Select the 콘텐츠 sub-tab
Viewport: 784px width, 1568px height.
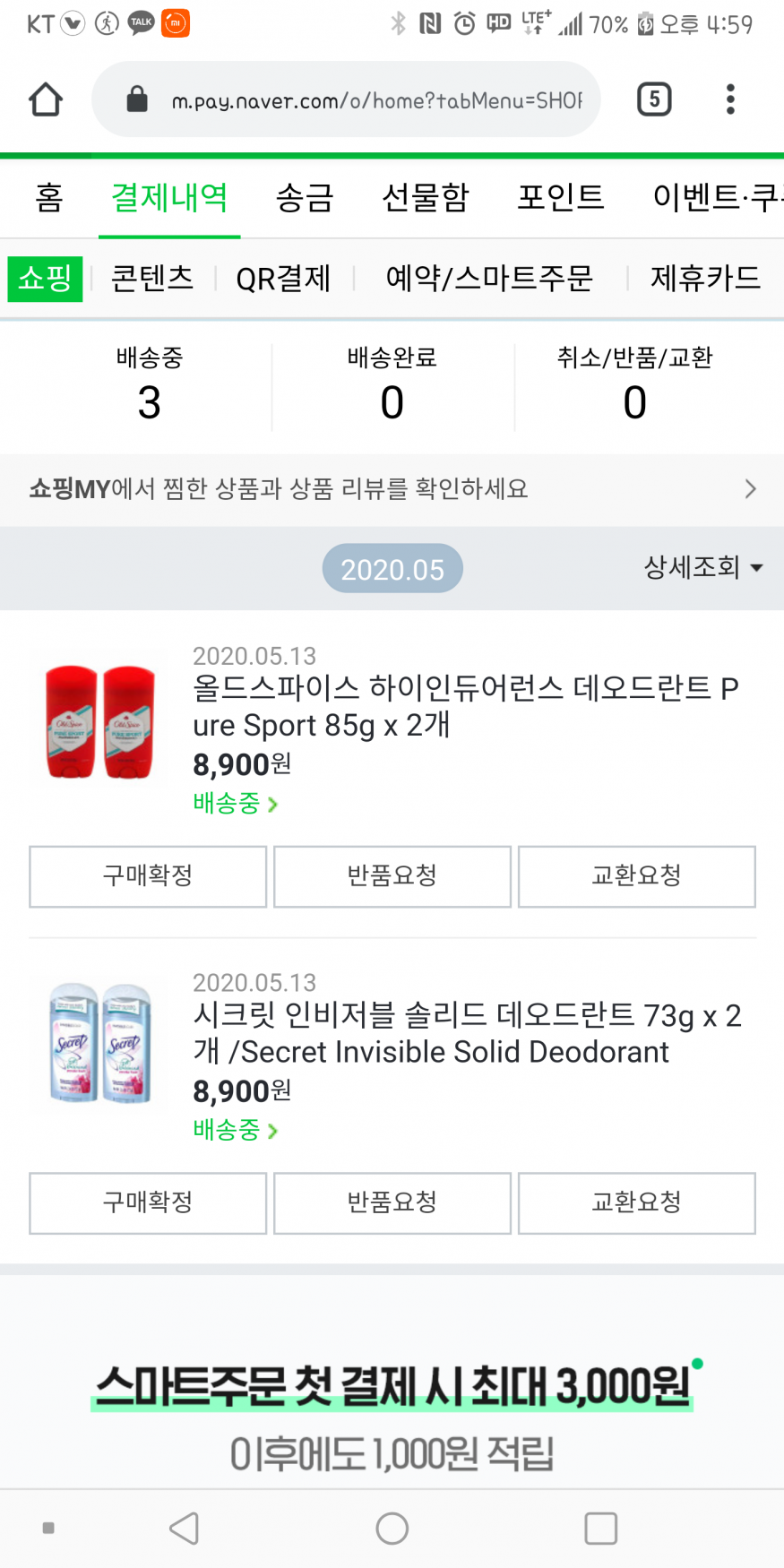click(x=152, y=279)
